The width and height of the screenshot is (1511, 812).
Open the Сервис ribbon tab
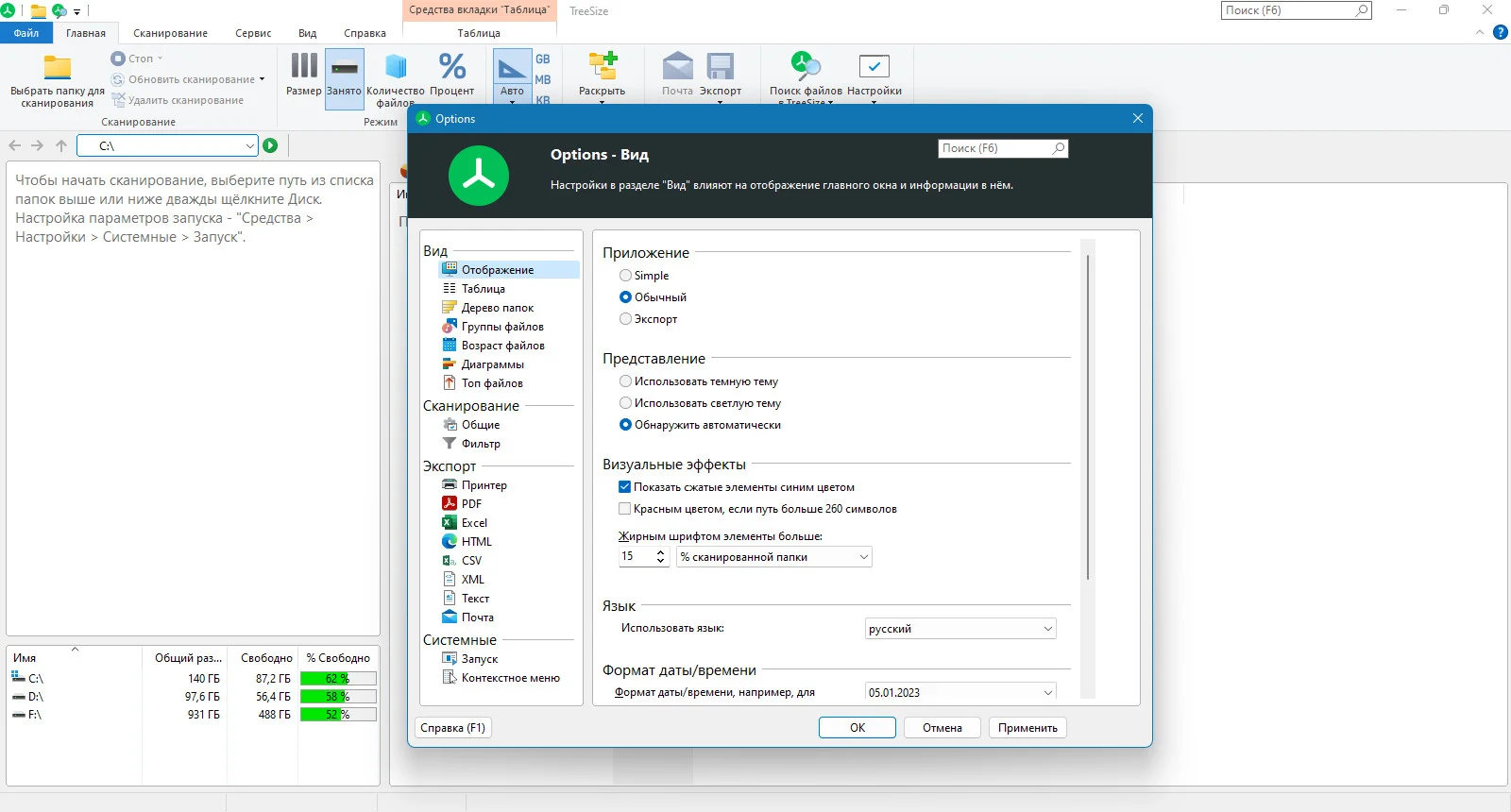tap(253, 33)
